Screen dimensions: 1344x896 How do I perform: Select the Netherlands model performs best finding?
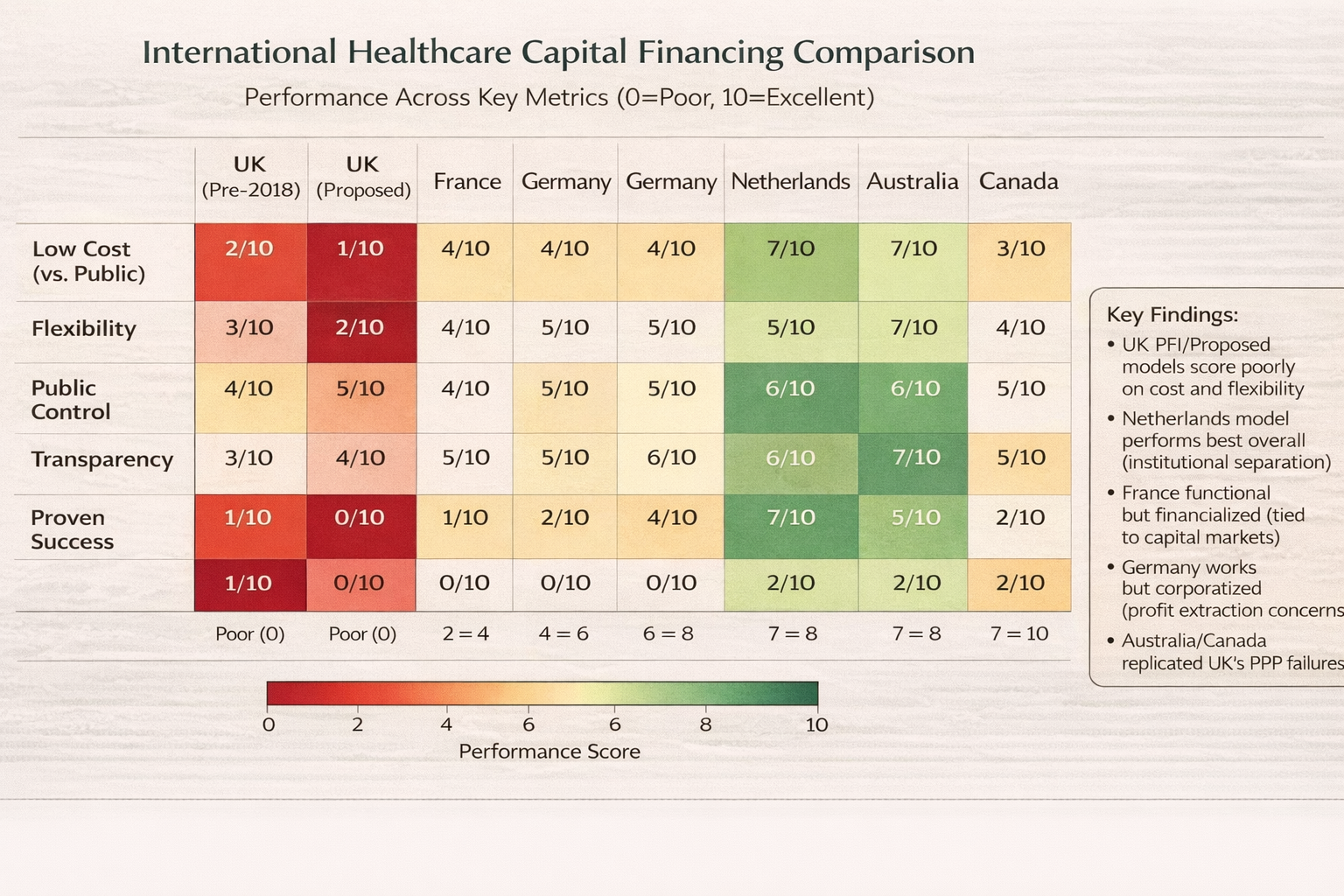click(x=1225, y=440)
